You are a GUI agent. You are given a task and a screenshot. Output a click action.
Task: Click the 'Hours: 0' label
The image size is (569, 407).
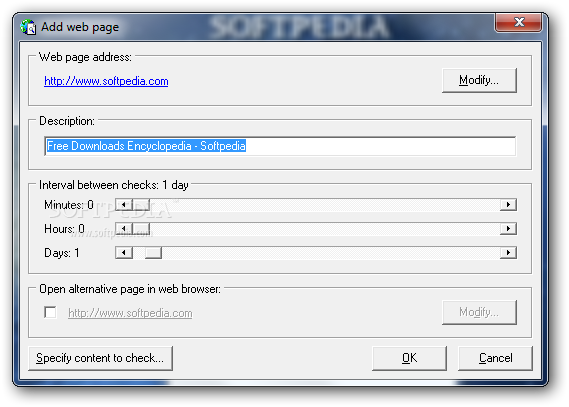[x=64, y=229]
